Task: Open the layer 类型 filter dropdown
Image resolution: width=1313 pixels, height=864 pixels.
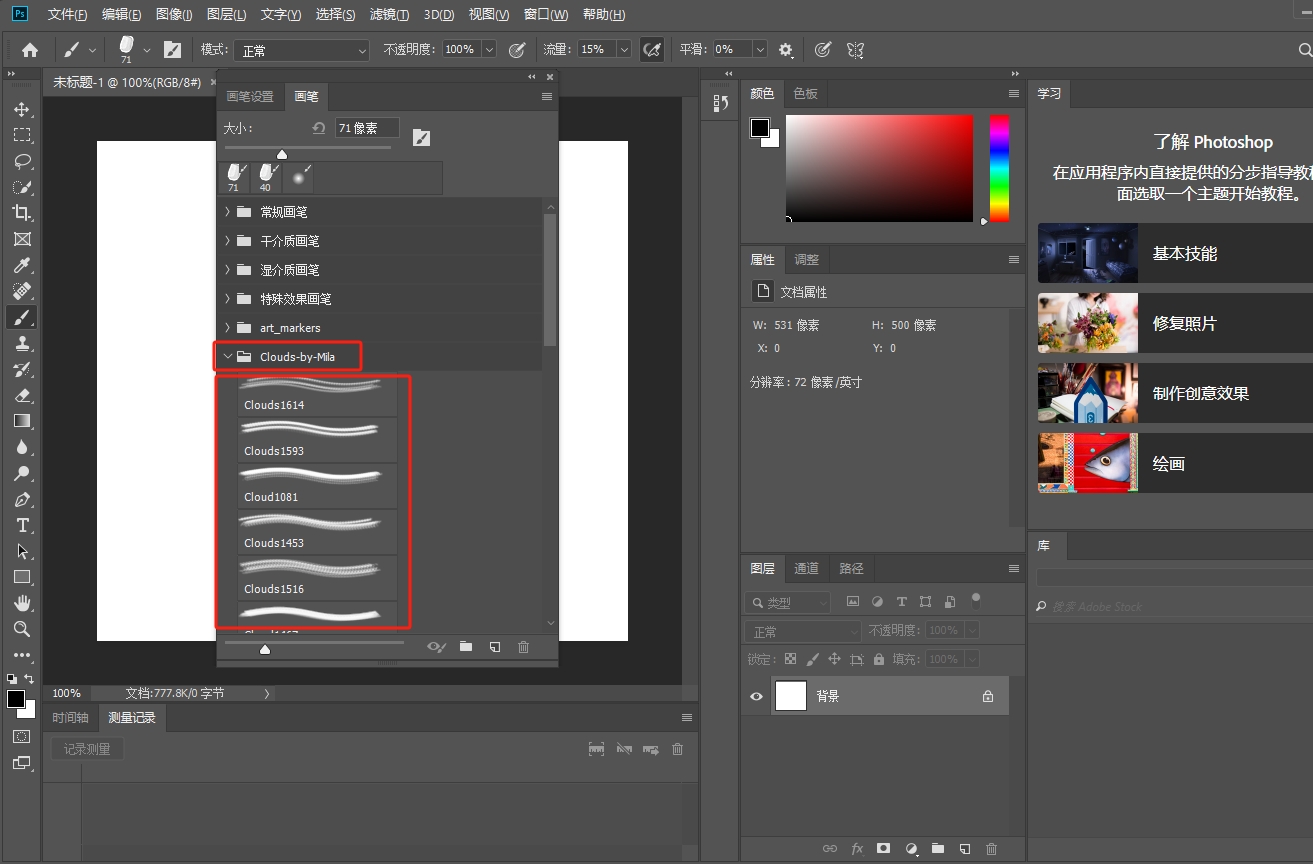Action: [x=787, y=602]
